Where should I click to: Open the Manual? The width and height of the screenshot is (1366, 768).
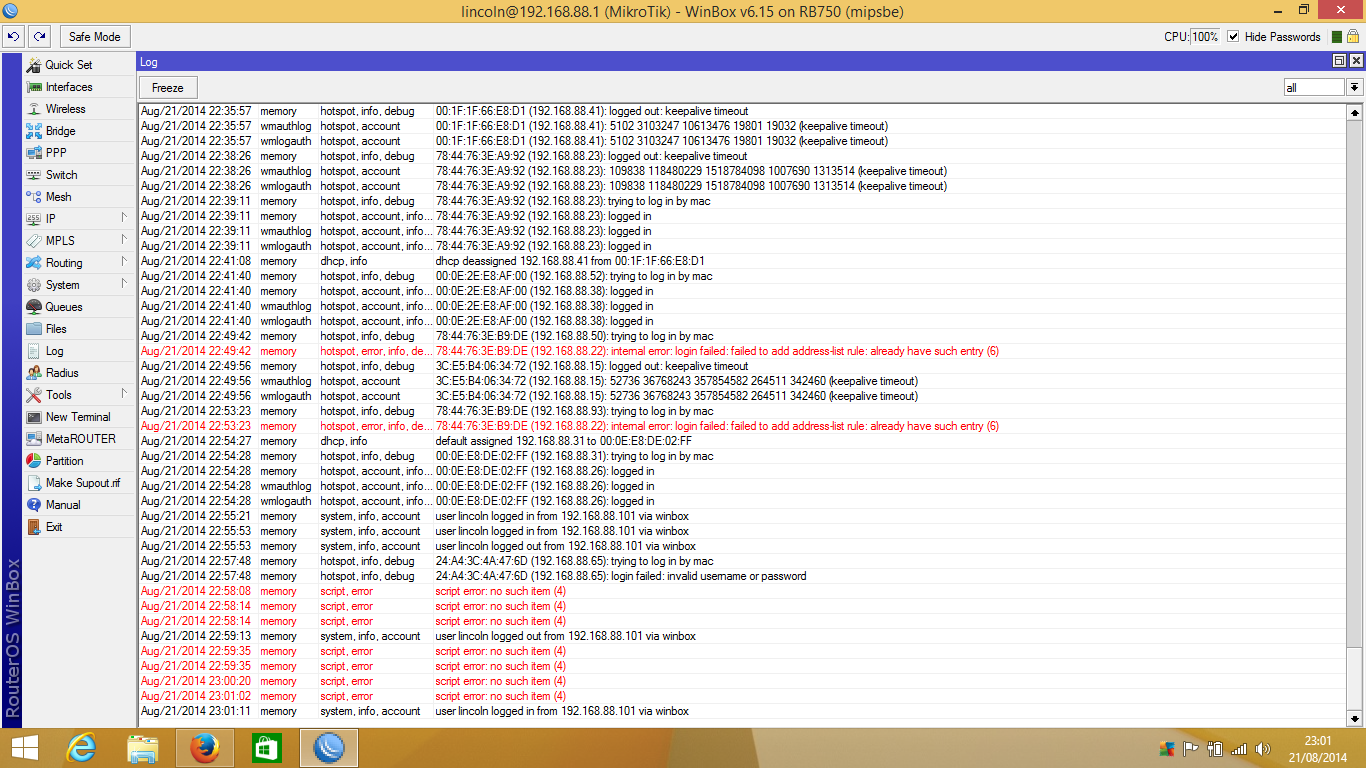pyautogui.click(x=78, y=505)
